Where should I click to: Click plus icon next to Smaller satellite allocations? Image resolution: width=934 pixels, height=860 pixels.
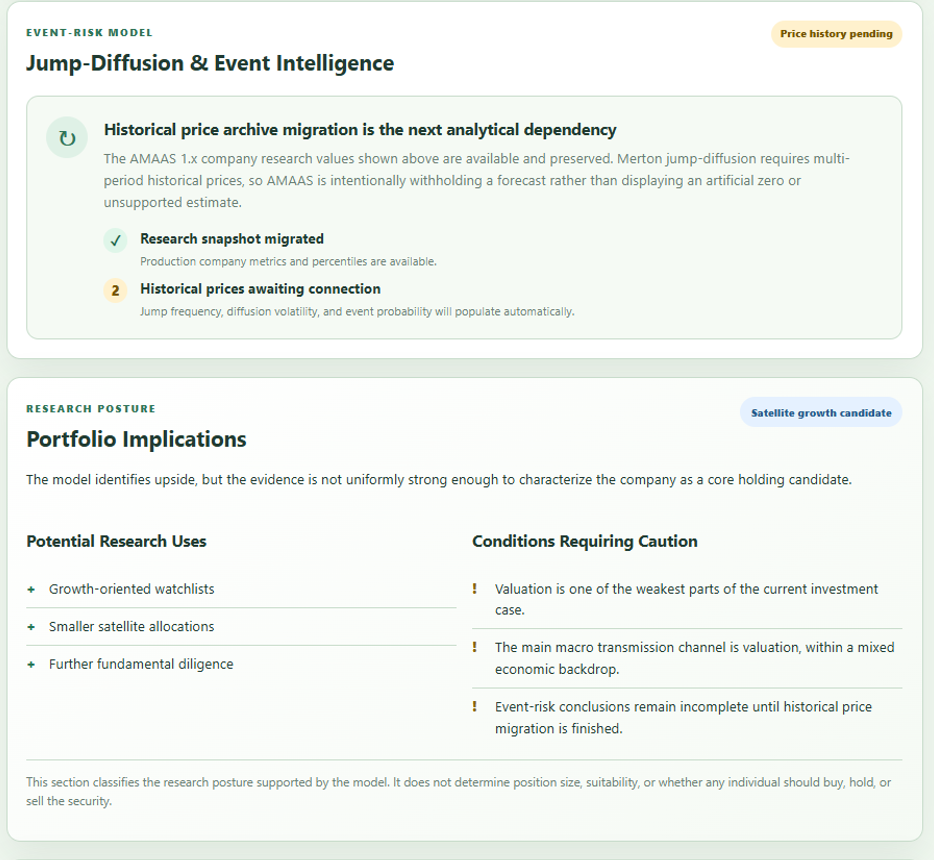point(31,627)
